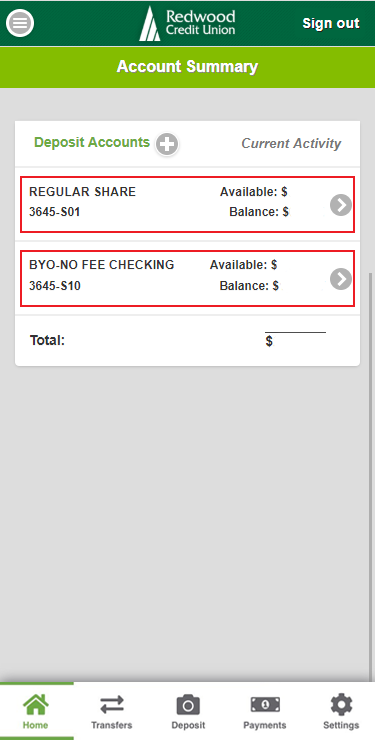Select the Deposit Accounts tab
This screenshot has width=375, height=740.
92,143
